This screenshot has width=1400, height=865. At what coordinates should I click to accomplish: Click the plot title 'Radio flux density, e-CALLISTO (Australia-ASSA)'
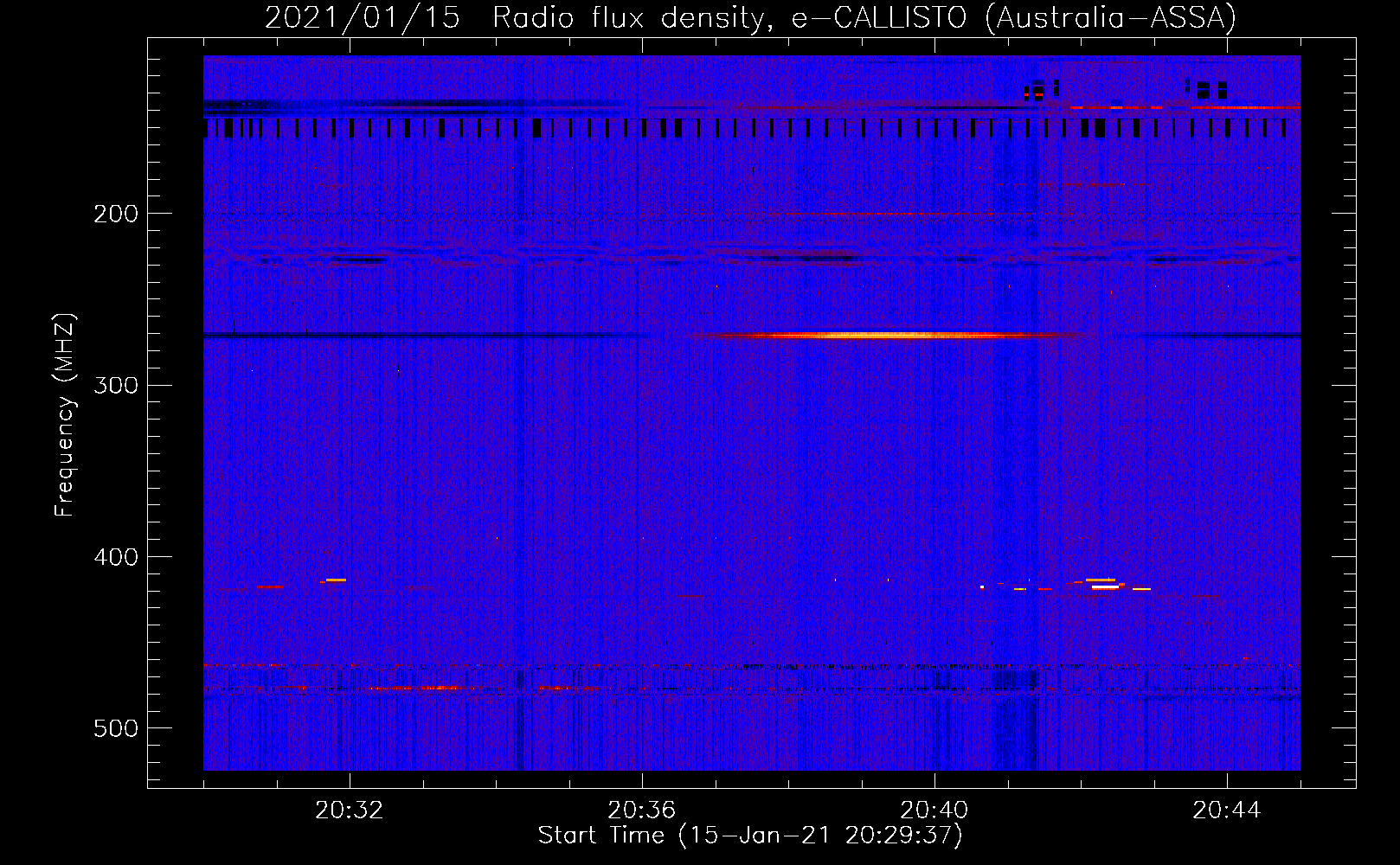[x=864, y=17]
